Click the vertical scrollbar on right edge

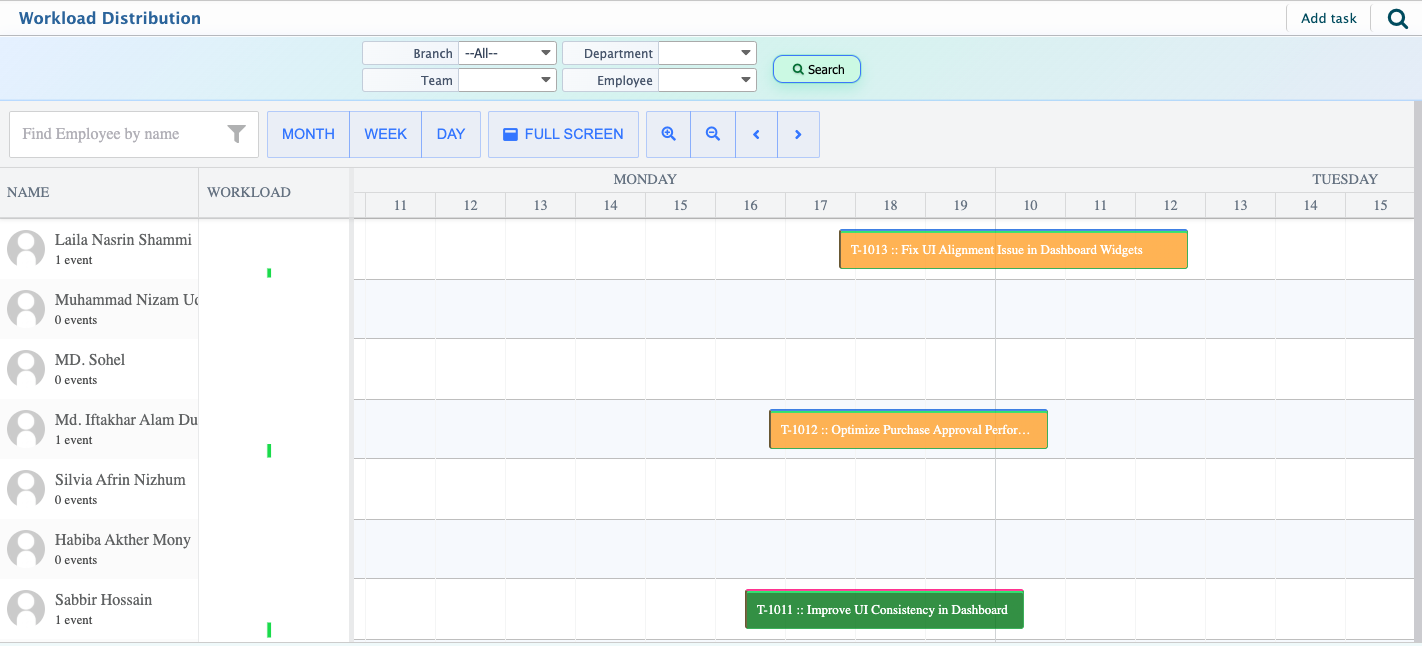point(1417,370)
